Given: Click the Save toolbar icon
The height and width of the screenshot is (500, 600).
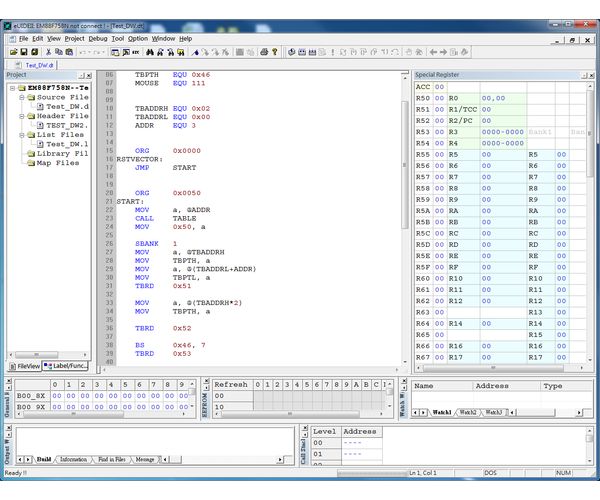Looking at the screenshot, I should click(24, 51).
